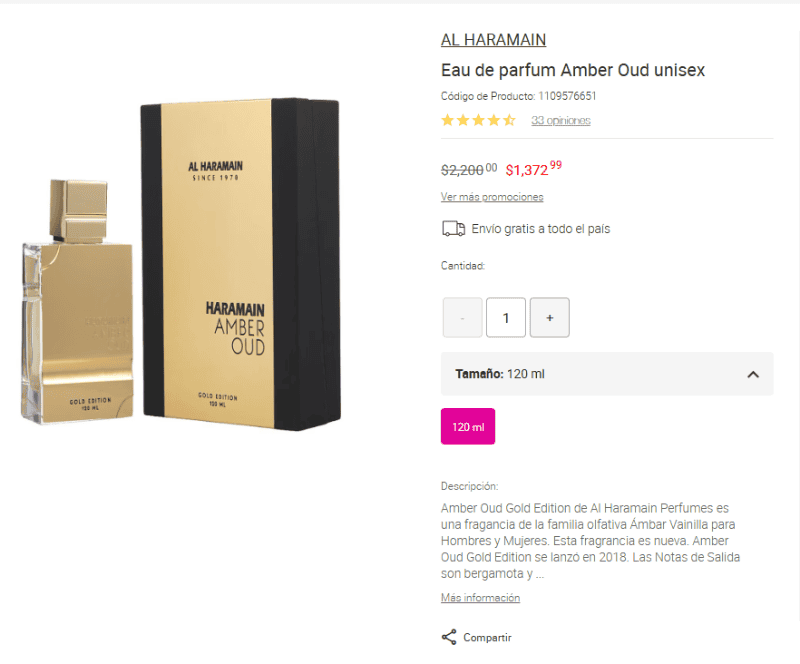
Task: Increase quantity with the plus button
Action: (x=549, y=317)
